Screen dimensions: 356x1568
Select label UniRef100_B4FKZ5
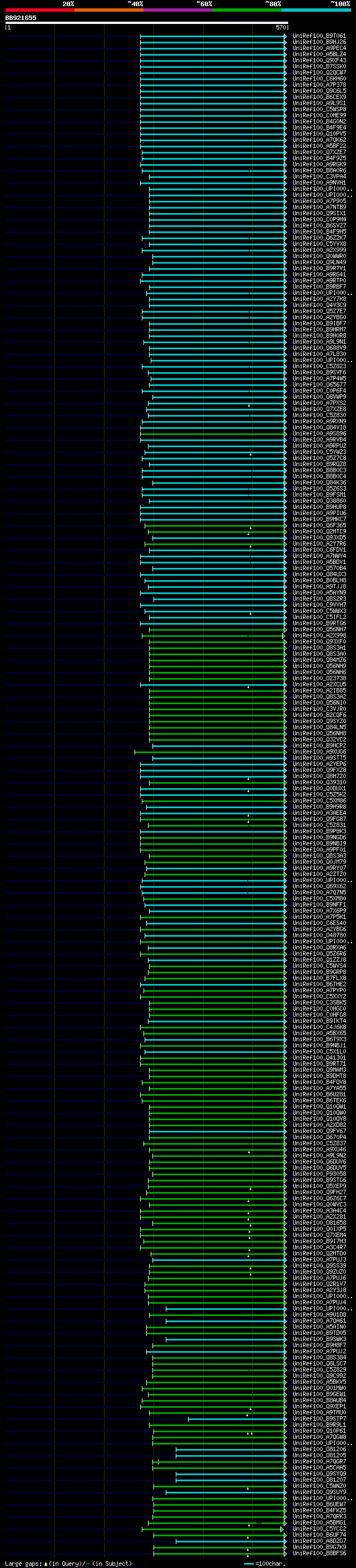click(319, 1510)
